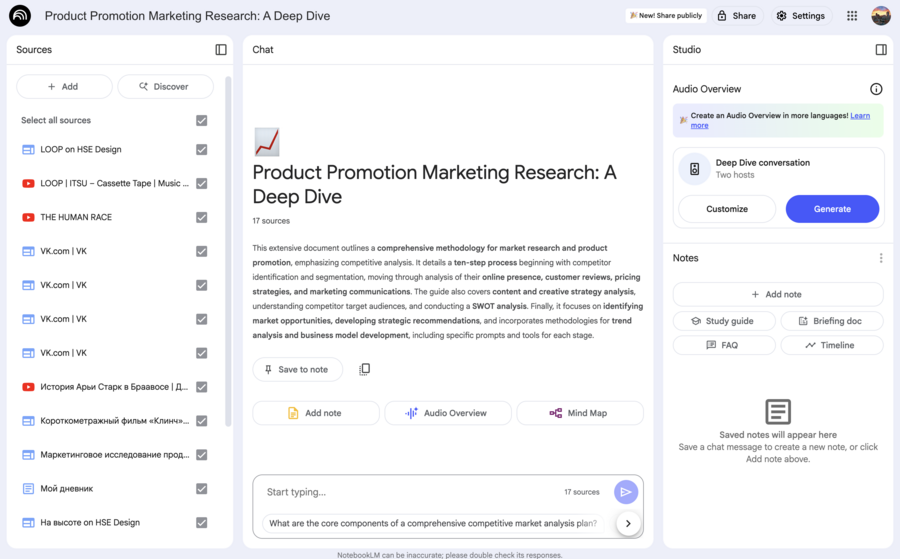Click the Generate audio button

pyautogui.click(x=832, y=209)
